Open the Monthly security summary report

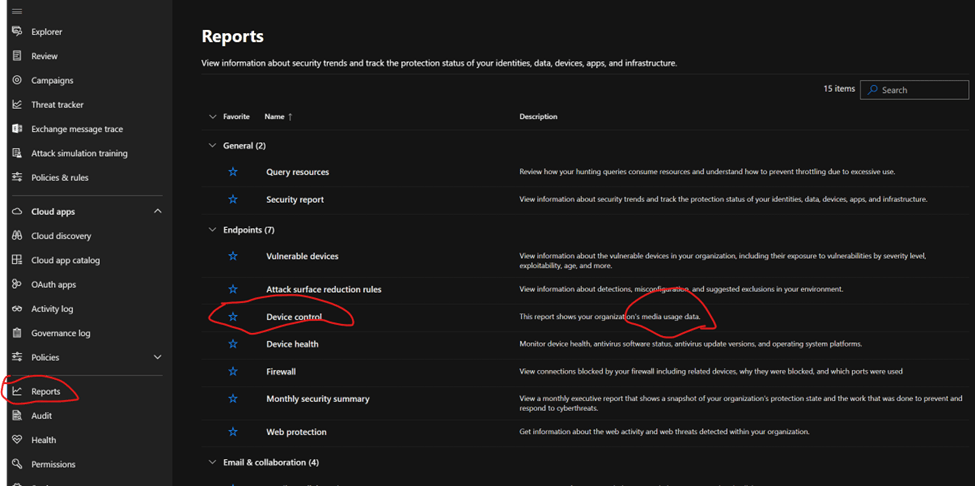click(x=317, y=399)
